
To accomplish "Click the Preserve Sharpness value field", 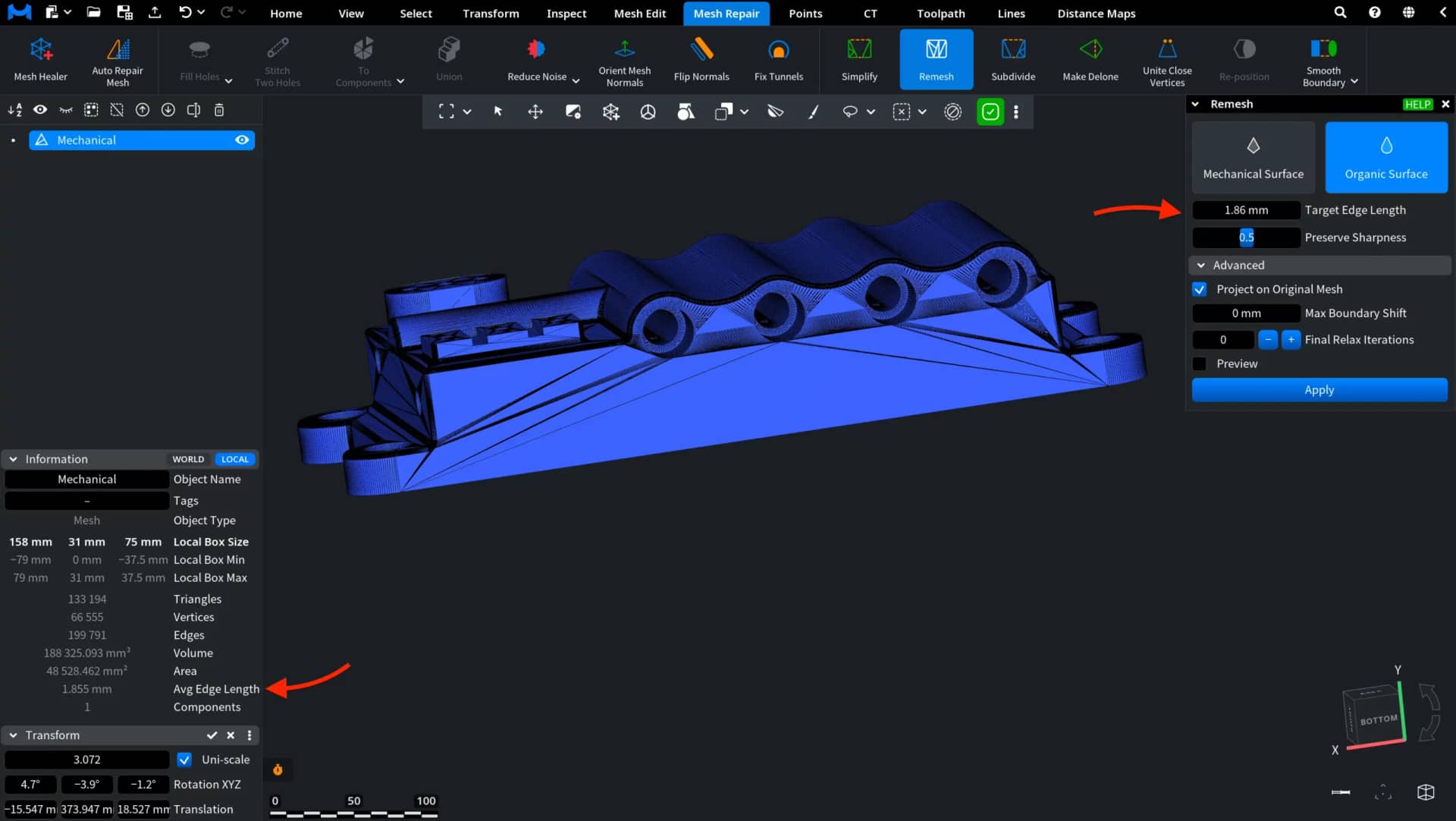I will [x=1246, y=237].
